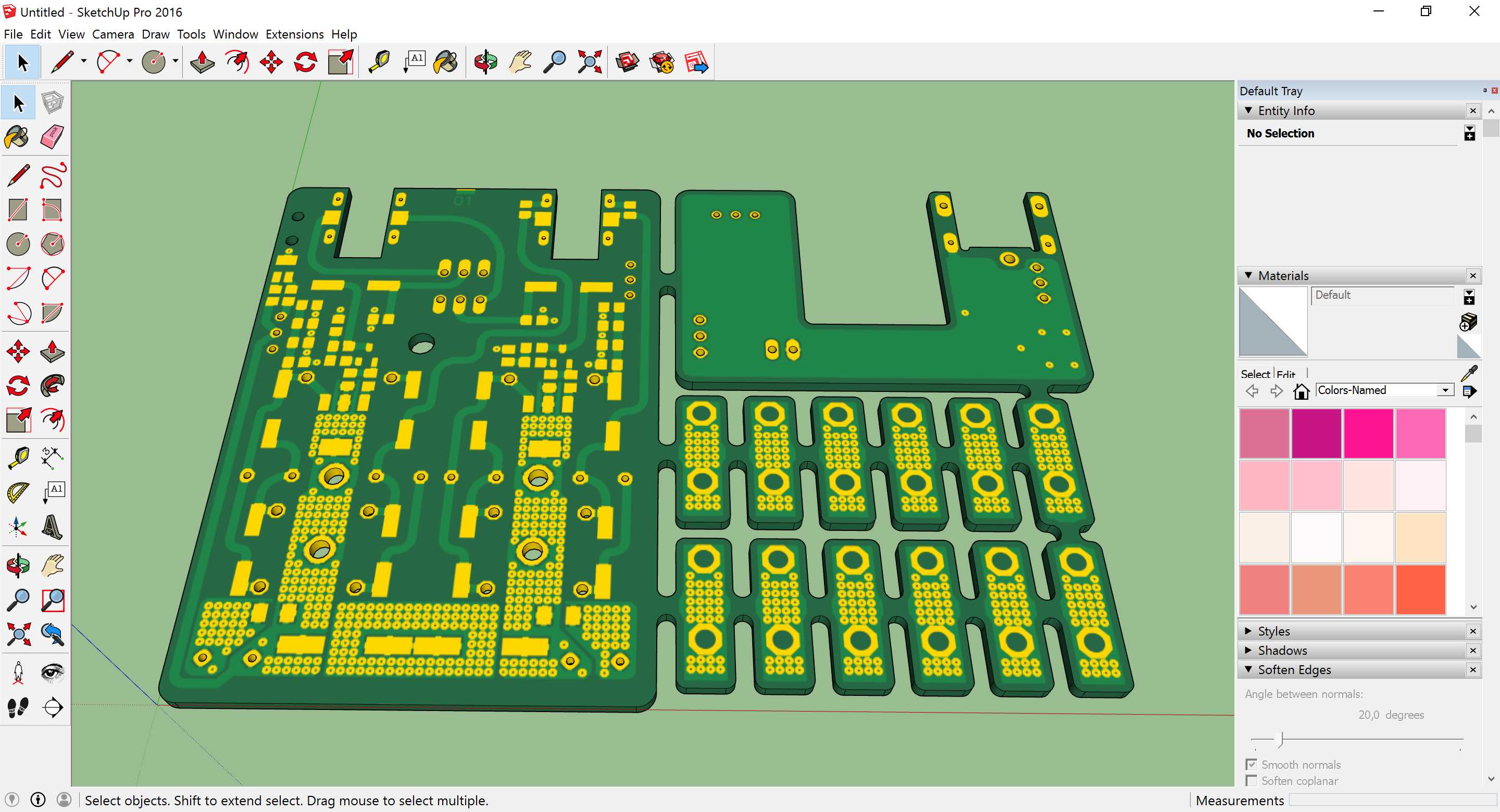Click Materials back arrow button
Viewport: 1500px width, 812px height.
tap(1253, 390)
